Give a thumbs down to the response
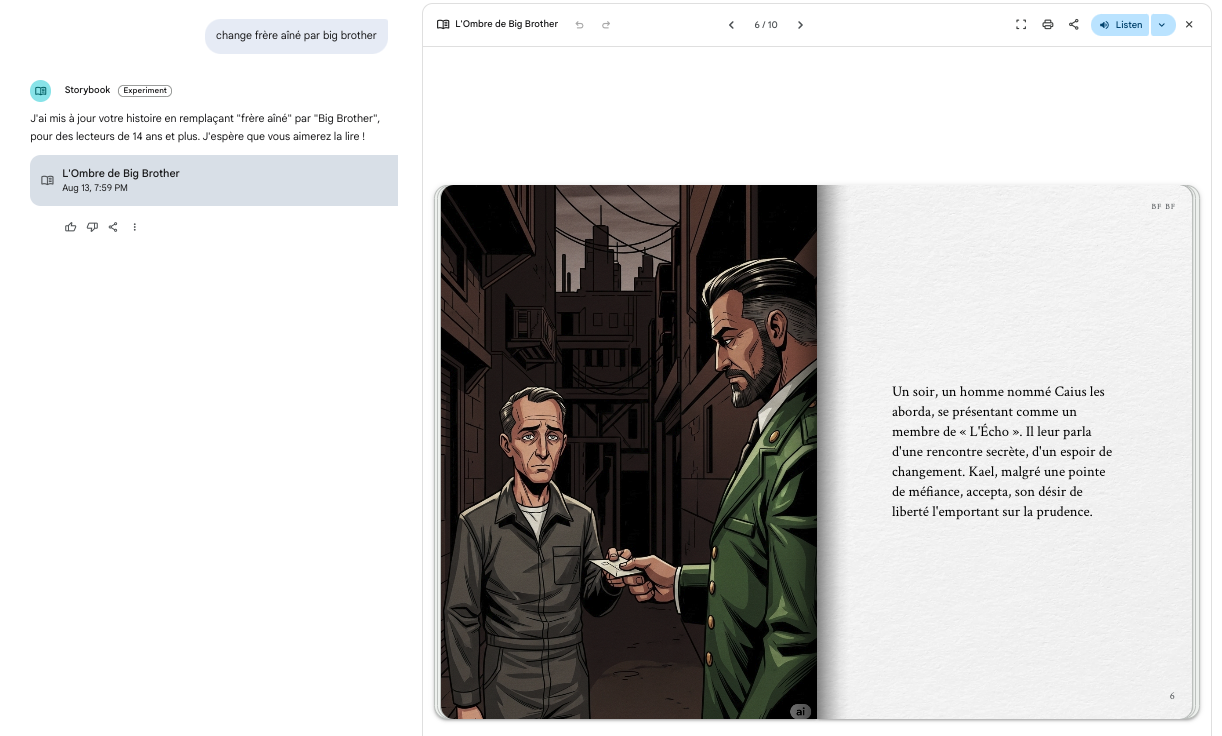The width and height of the screenshot is (1222, 736). pyautogui.click(x=92, y=227)
